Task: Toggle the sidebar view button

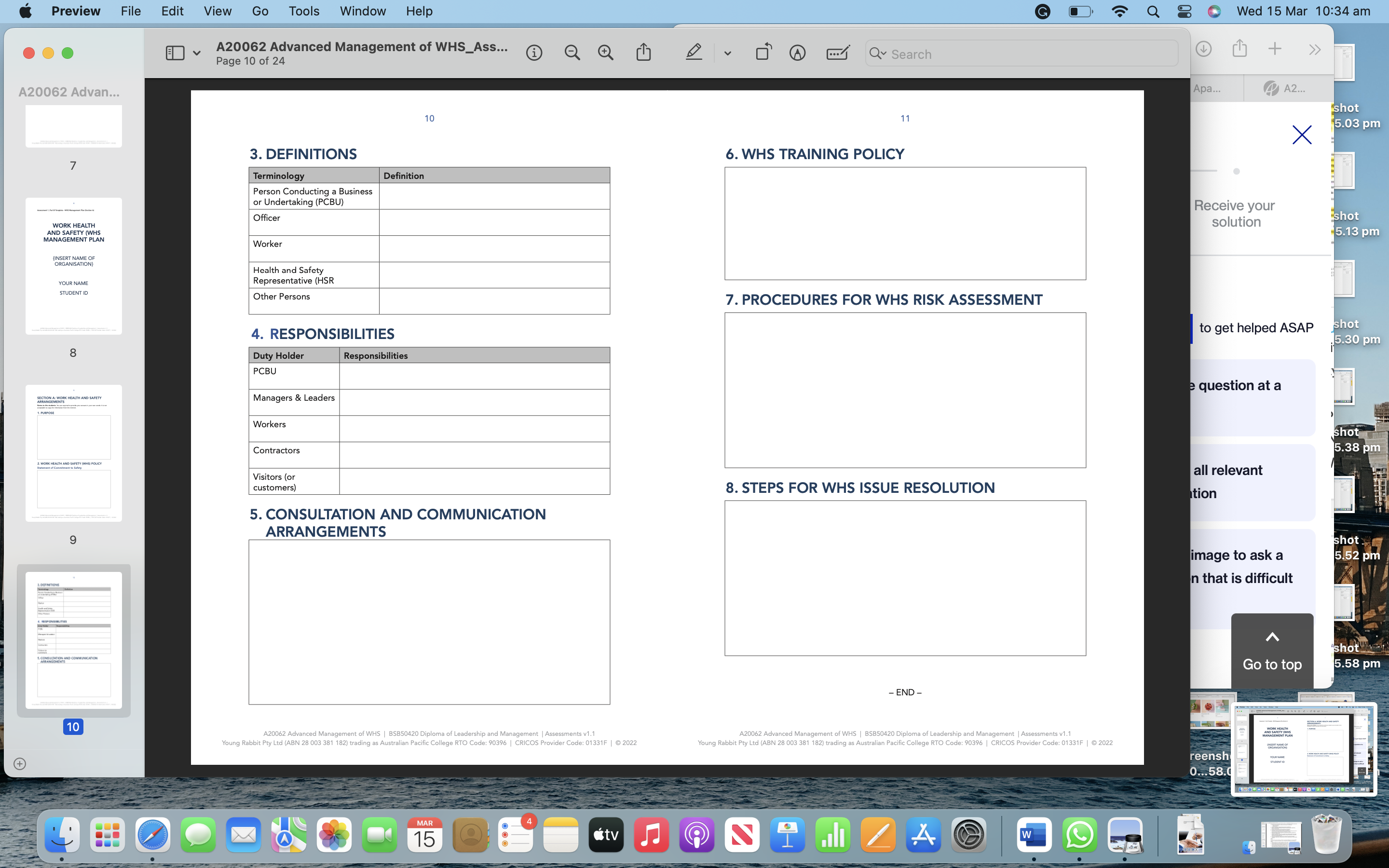Action: tap(175, 54)
